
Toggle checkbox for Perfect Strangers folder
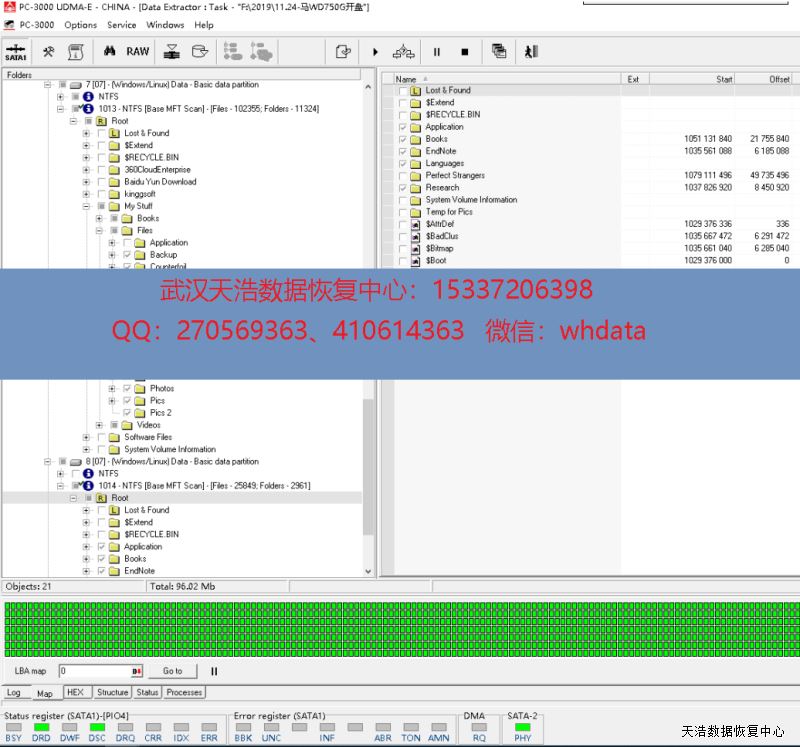pyautogui.click(x=403, y=175)
